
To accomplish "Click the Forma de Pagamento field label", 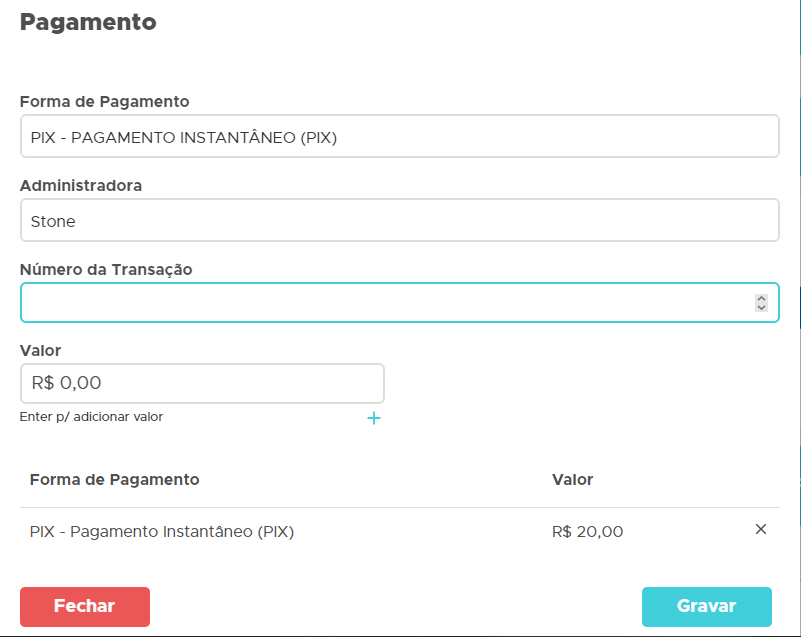I will click(104, 102).
